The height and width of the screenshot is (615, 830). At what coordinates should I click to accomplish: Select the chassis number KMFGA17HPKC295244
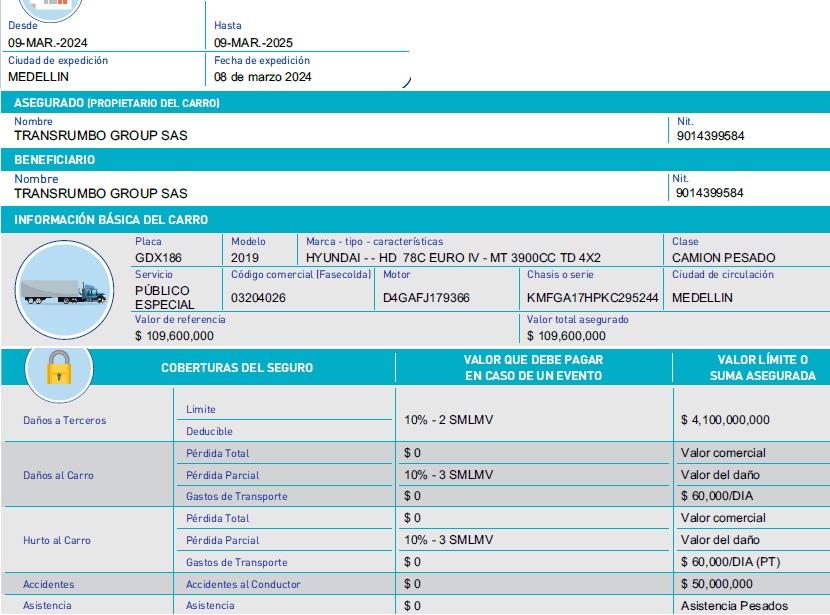point(592,298)
